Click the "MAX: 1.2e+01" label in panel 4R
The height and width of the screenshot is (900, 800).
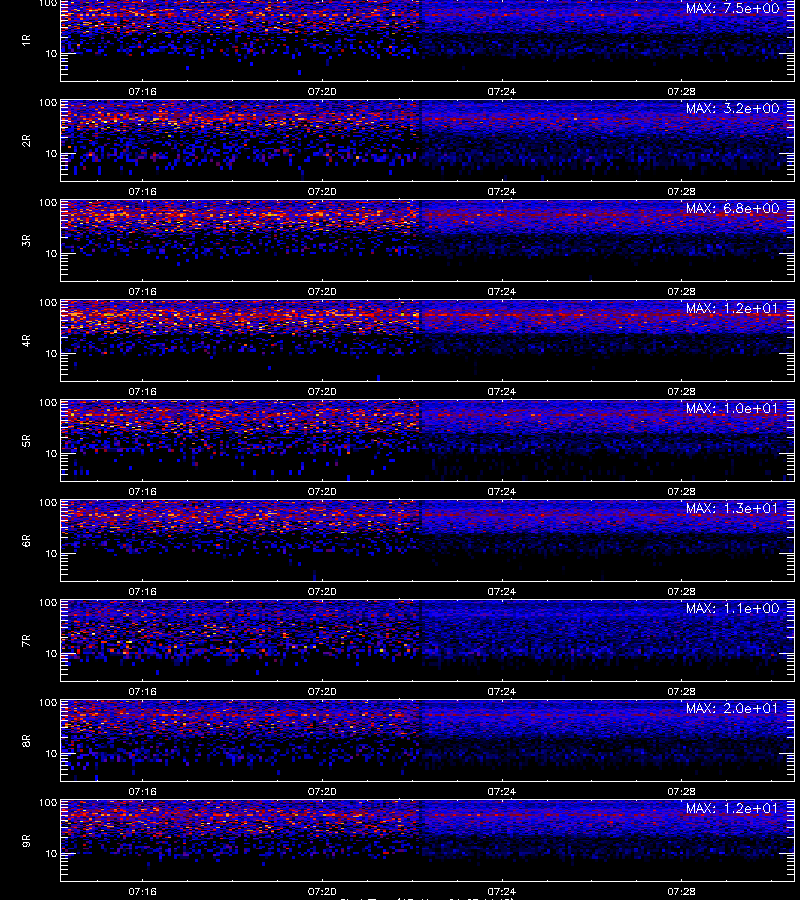click(x=732, y=308)
